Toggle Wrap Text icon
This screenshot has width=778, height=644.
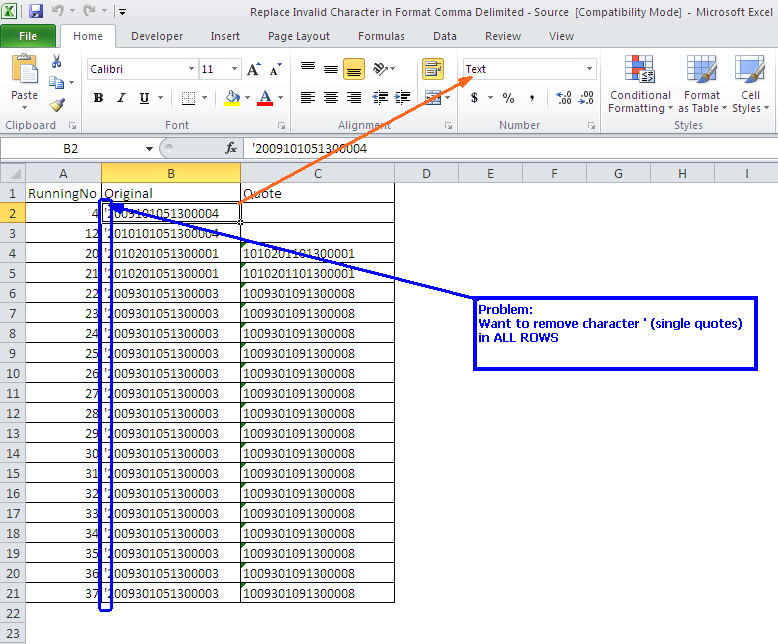tap(433, 69)
